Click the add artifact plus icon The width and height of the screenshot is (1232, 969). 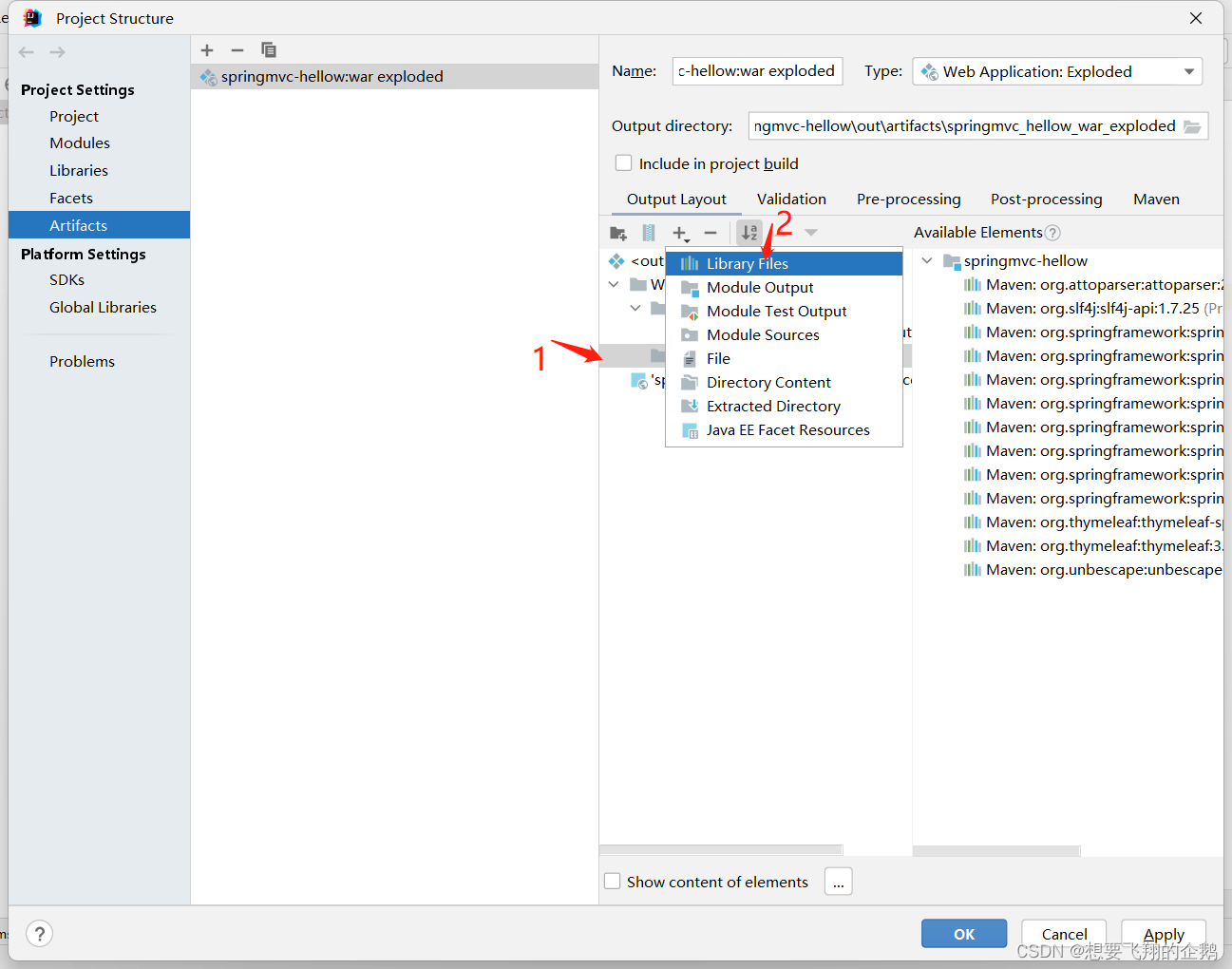[207, 50]
